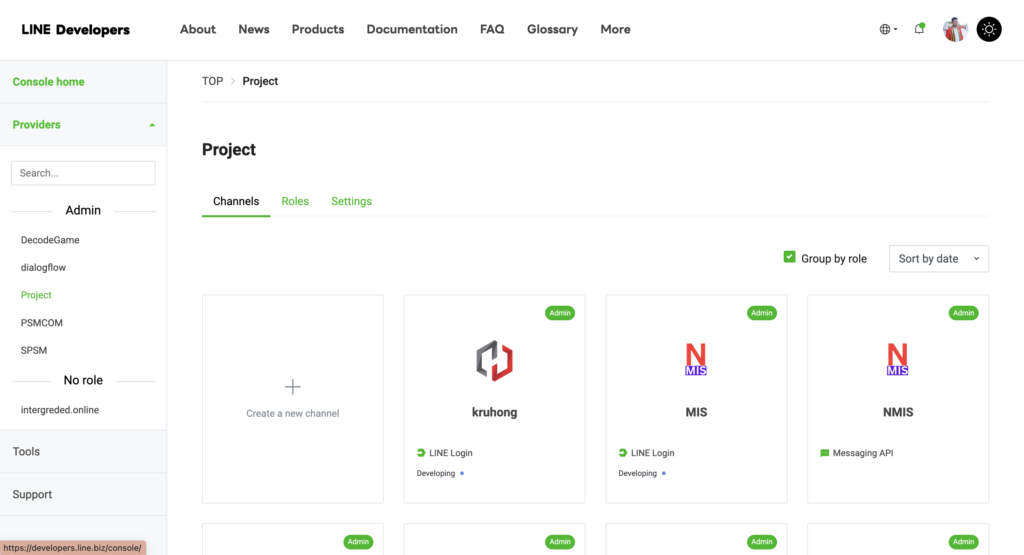Click the kruhong channel logo
This screenshot has width=1024, height=555.
click(494, 360)
